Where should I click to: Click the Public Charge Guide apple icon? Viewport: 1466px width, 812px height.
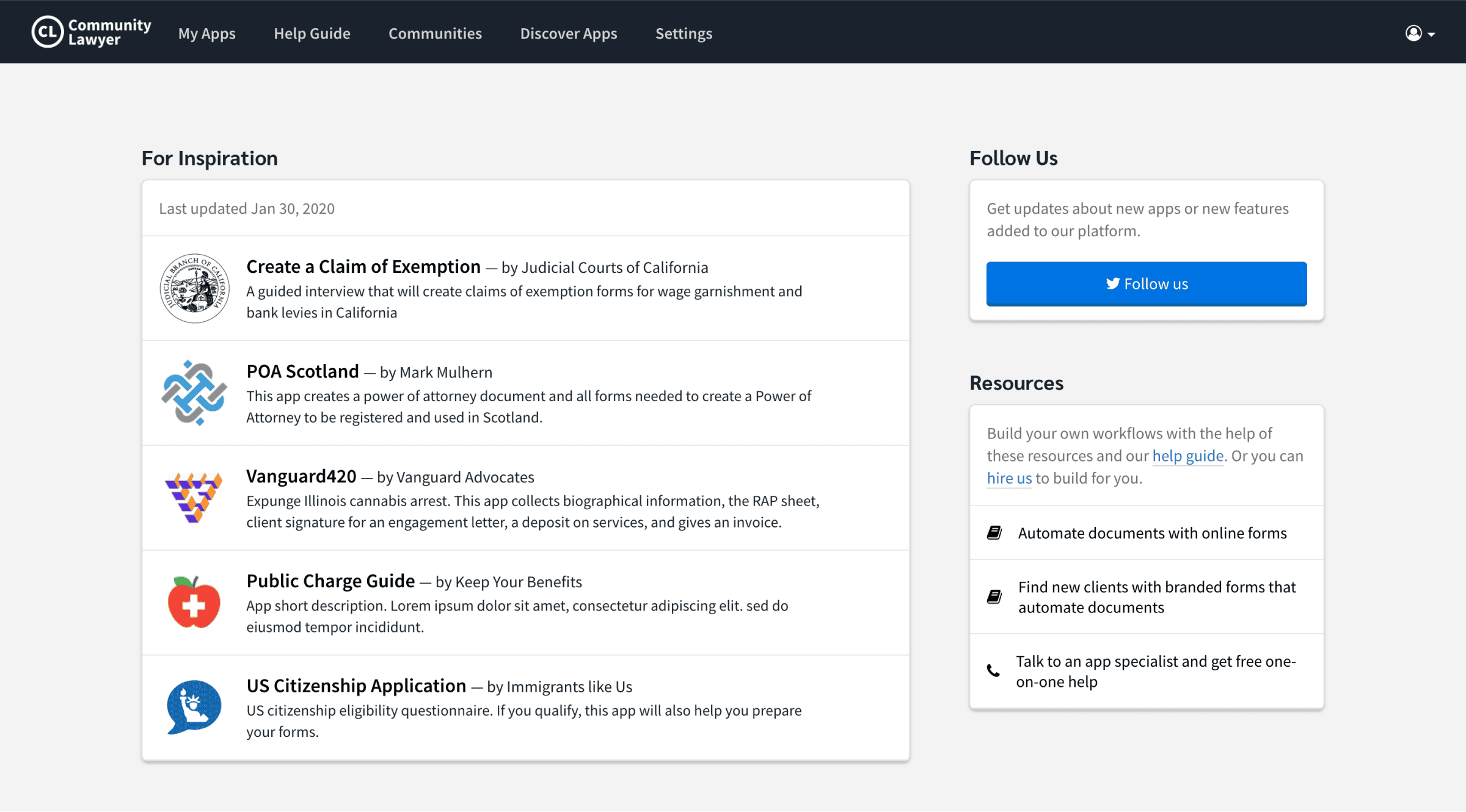point(194,603)
